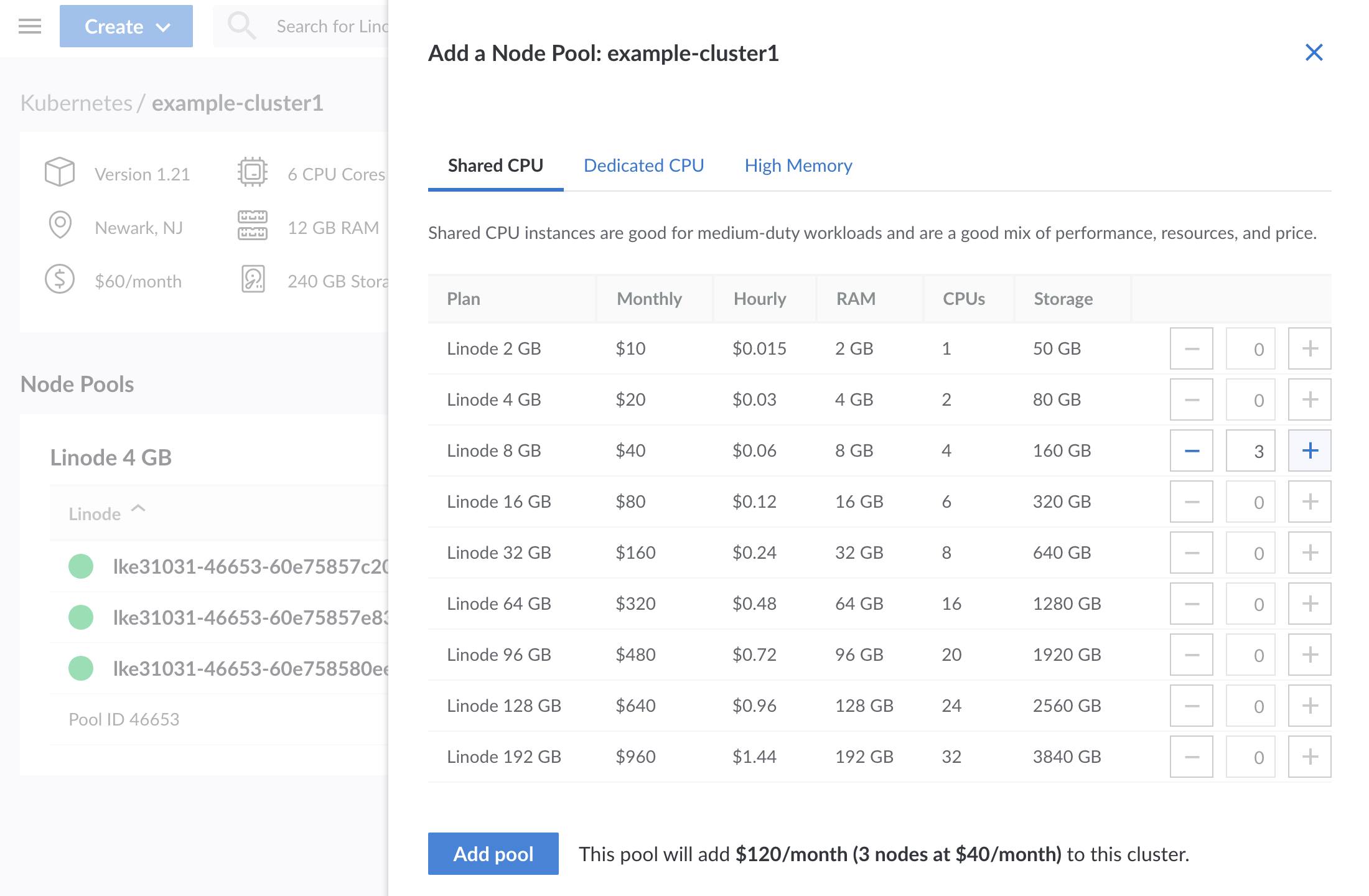Image resolution: width=1369 pixels, height=896 pixels.
Task: Open the navigation hamburger menu
Action: click(x=29, y=26)
